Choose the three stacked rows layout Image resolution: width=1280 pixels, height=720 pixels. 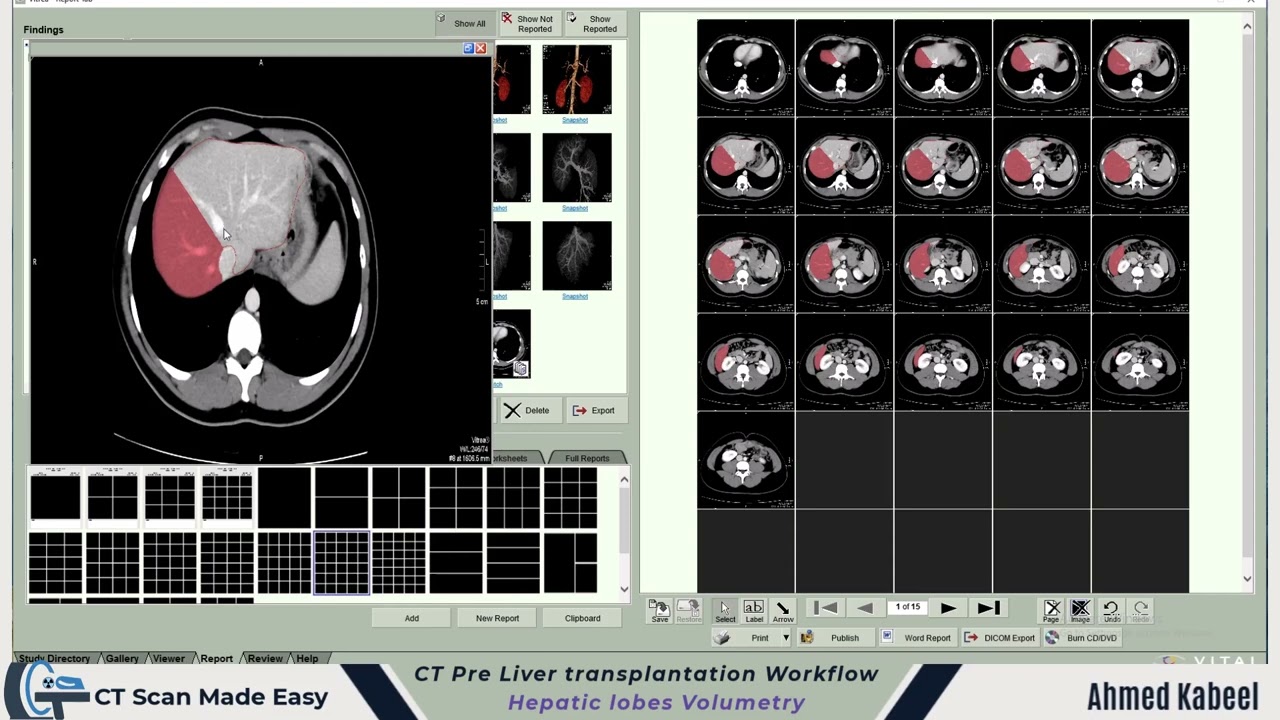(455, 563)
